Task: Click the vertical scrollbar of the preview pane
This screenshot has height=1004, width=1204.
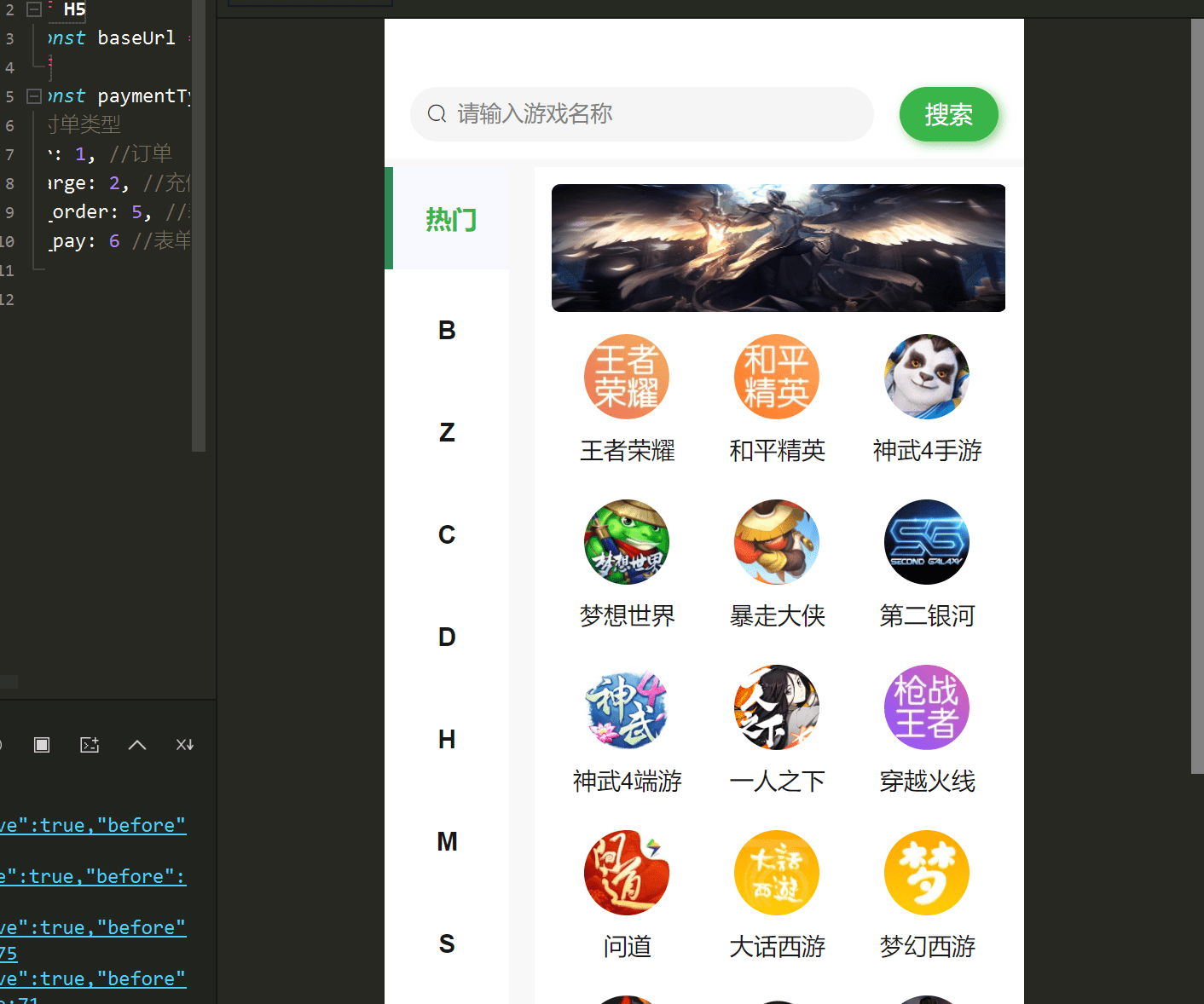Action: pos(1197,396)
